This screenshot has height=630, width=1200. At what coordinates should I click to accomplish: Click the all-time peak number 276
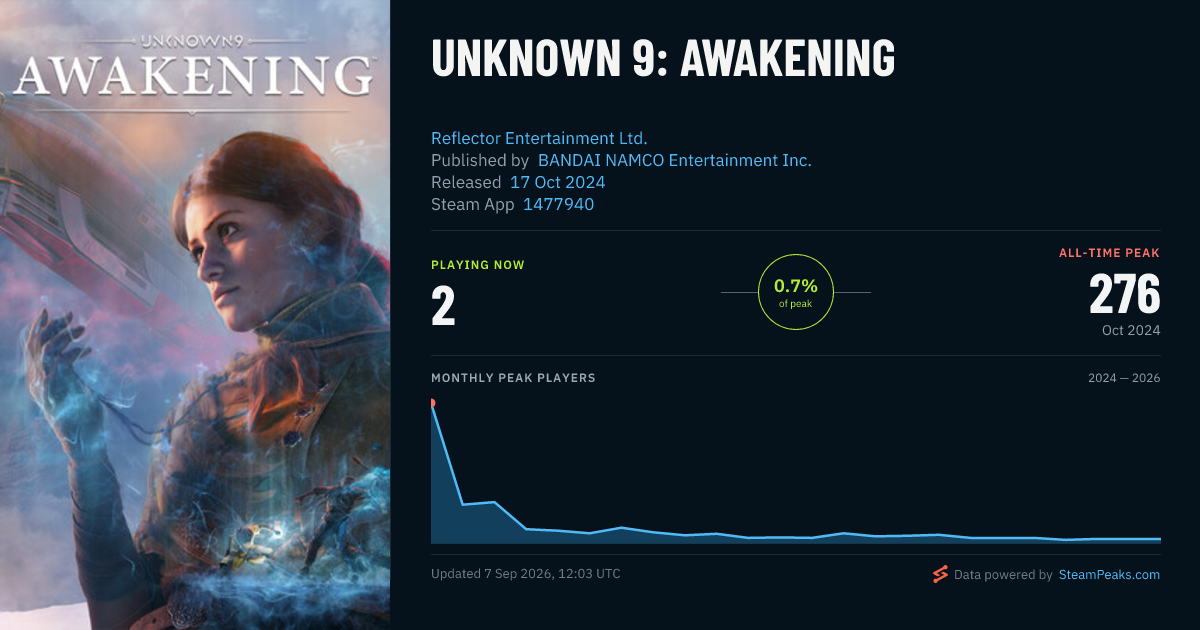click(1124, 295)
